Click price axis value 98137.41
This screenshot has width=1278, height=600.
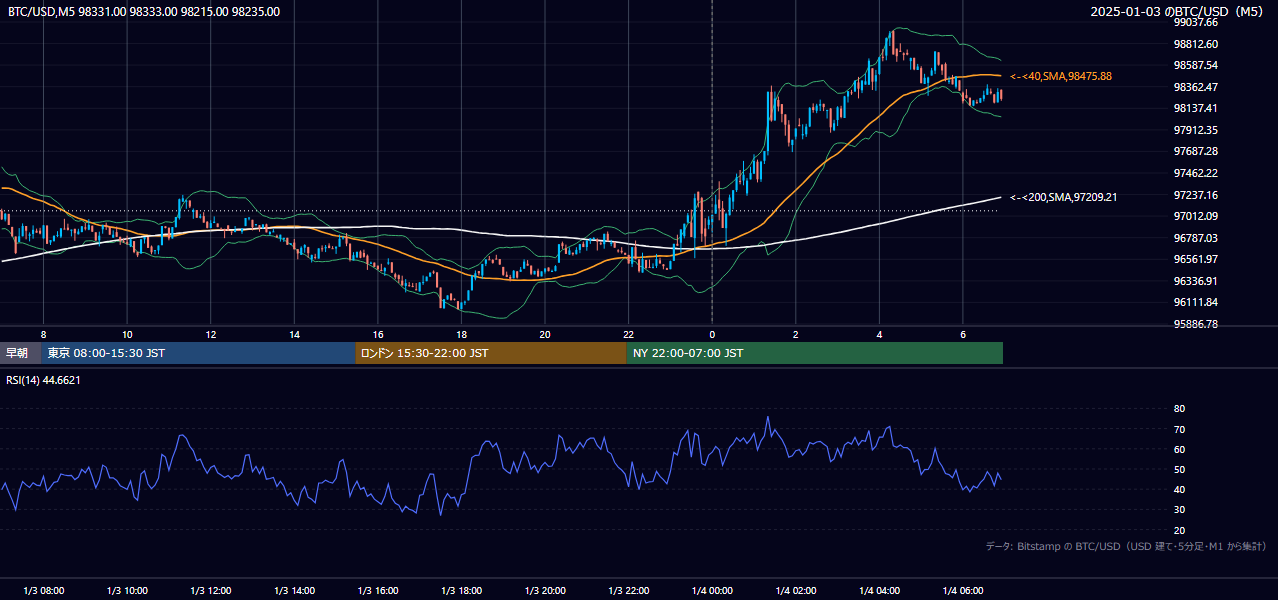(x=1196, y=108)
